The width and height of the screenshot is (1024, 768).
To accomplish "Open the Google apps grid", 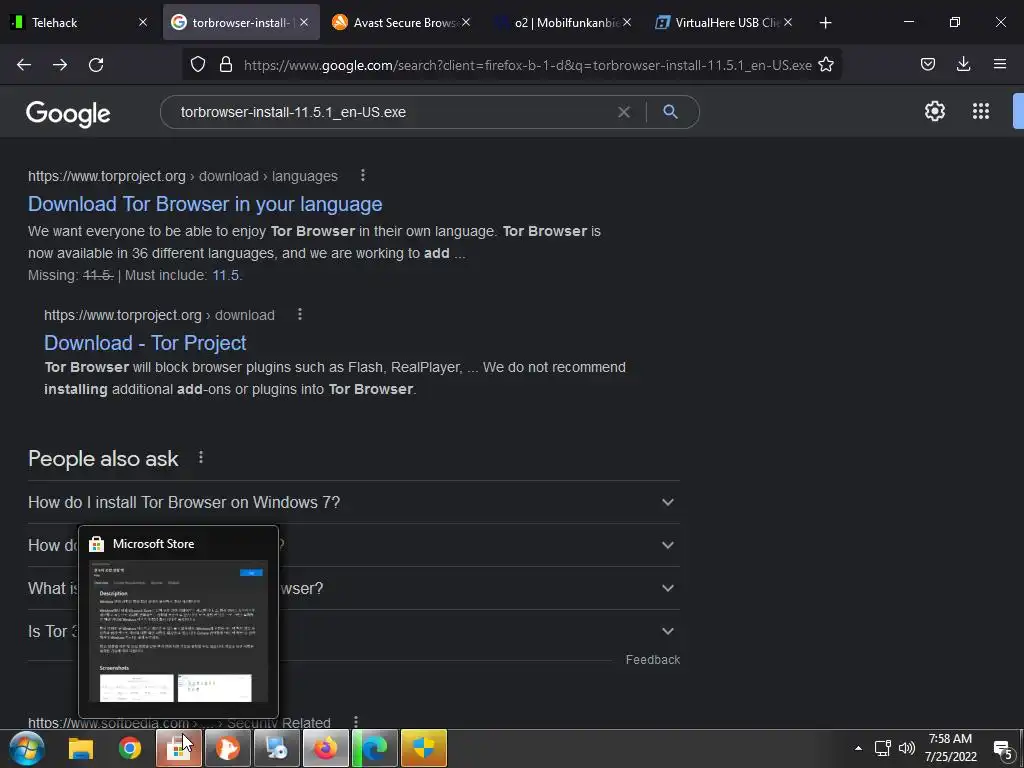I will point(981,111).
